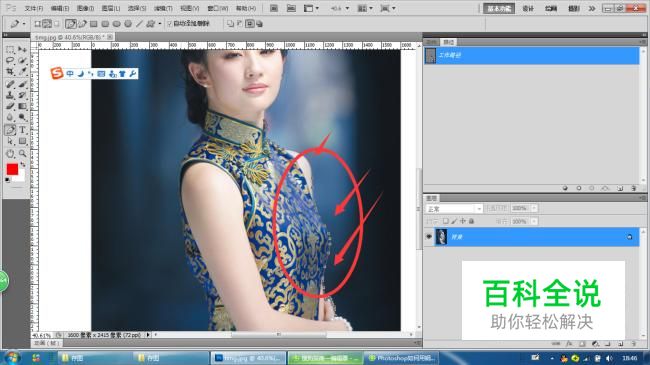The width and height of the screenshot is (650, 365).
Task: Select the Eyedropper tool
Action: [x=22, y=71]
